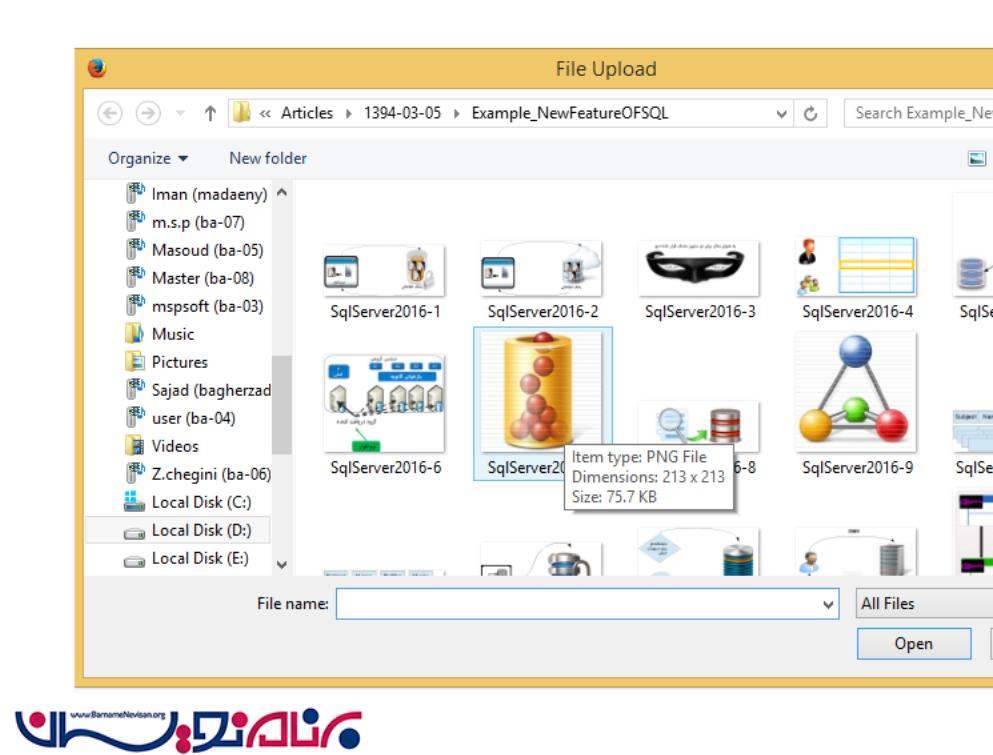Select the SqlServer2016-1 thumbnail
This screenshot has width=993, height=755.
click(384, 270)
